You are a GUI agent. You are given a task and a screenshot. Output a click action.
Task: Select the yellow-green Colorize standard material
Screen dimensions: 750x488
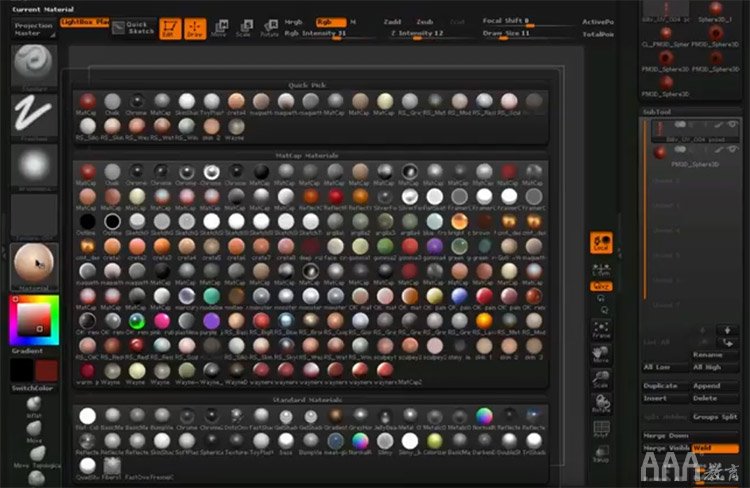434,441
